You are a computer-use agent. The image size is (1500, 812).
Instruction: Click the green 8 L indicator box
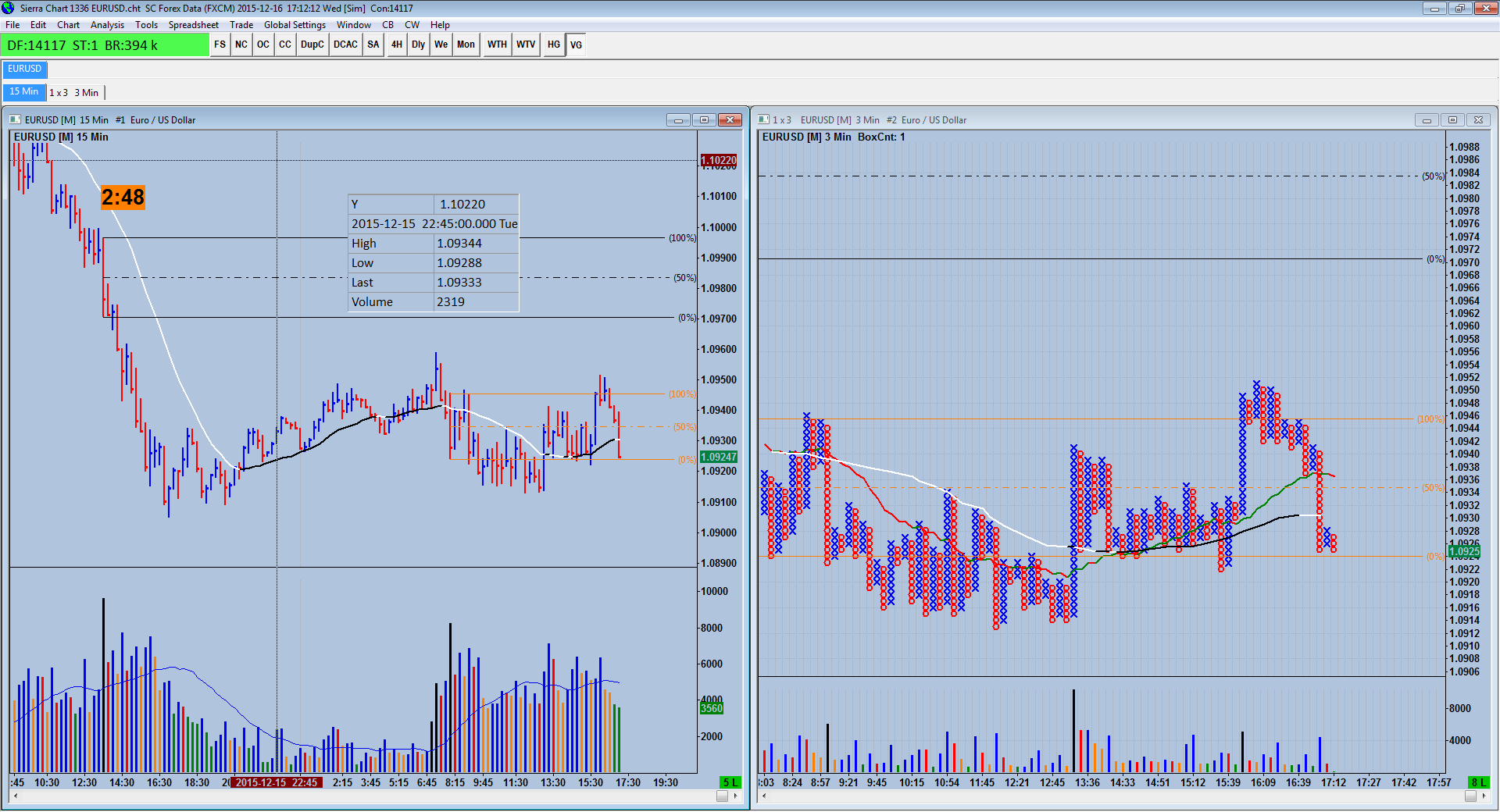1479,782
